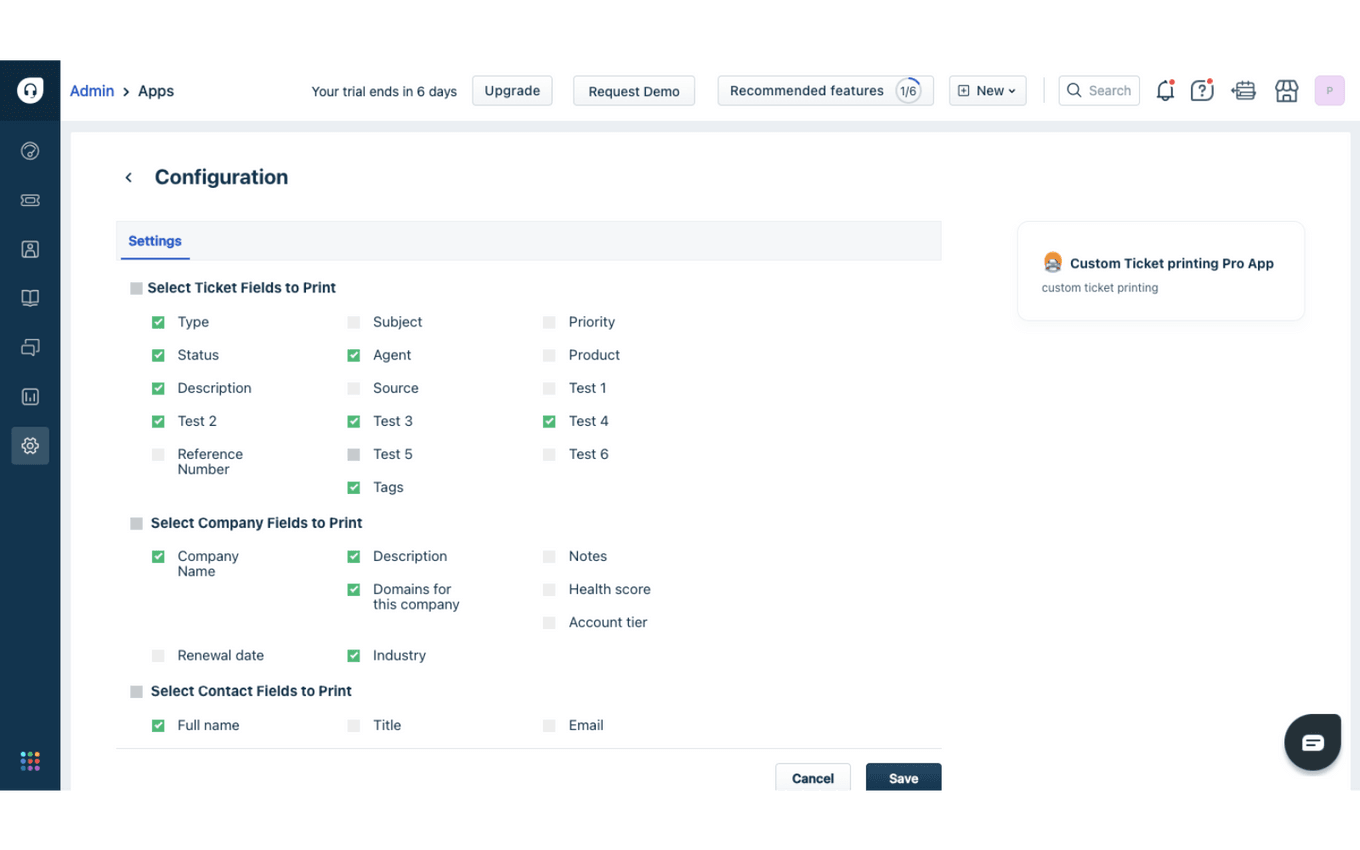Screen dimensions: 1360x850
Task: Click the Save button
Action: pos(903,778)
